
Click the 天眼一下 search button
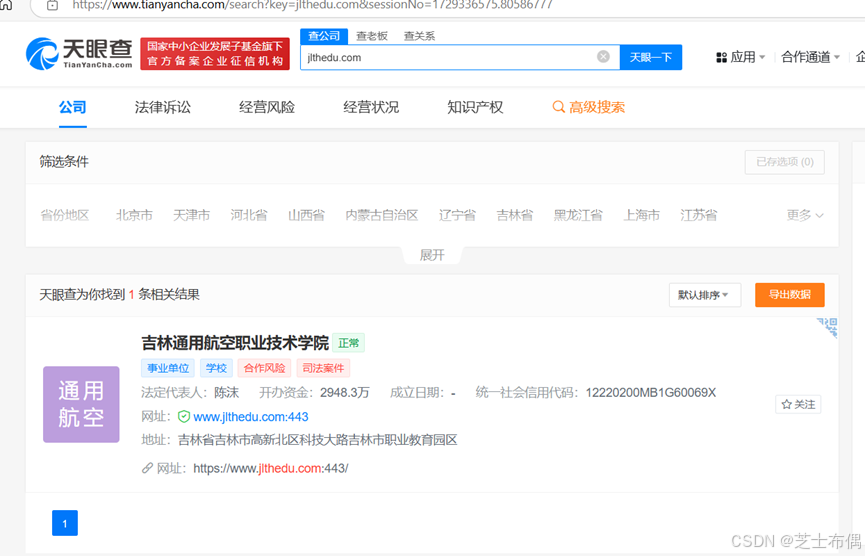click(x=651, y=57)
